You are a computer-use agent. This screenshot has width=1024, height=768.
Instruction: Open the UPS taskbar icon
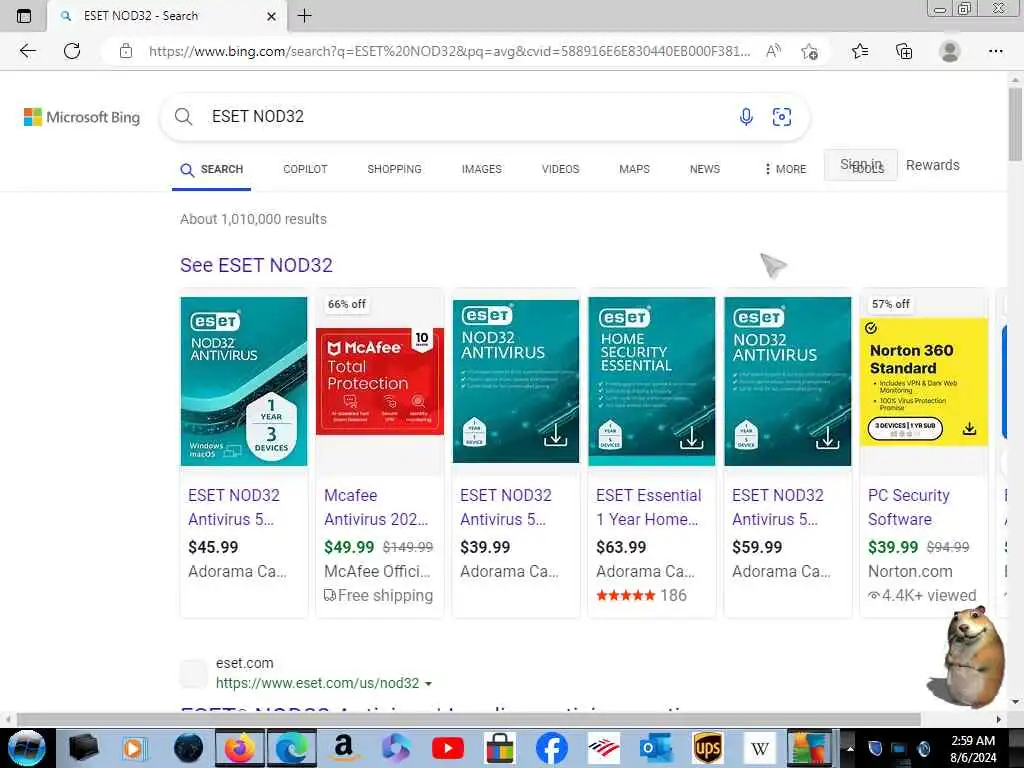pos(708,748)
